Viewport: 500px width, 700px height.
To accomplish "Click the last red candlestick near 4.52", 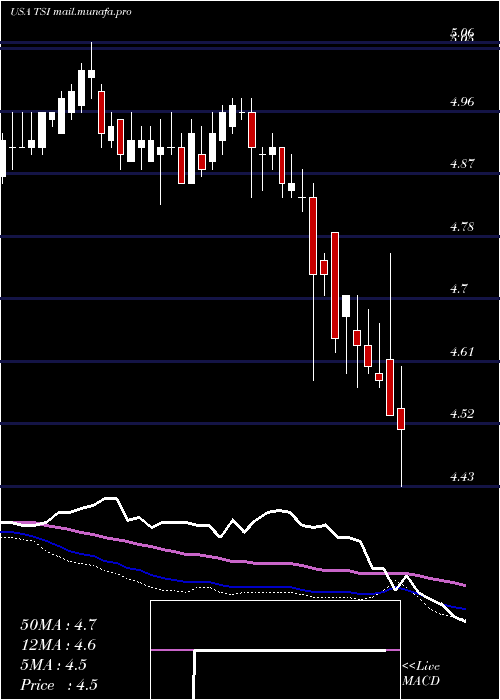I will tap(401, 419).
